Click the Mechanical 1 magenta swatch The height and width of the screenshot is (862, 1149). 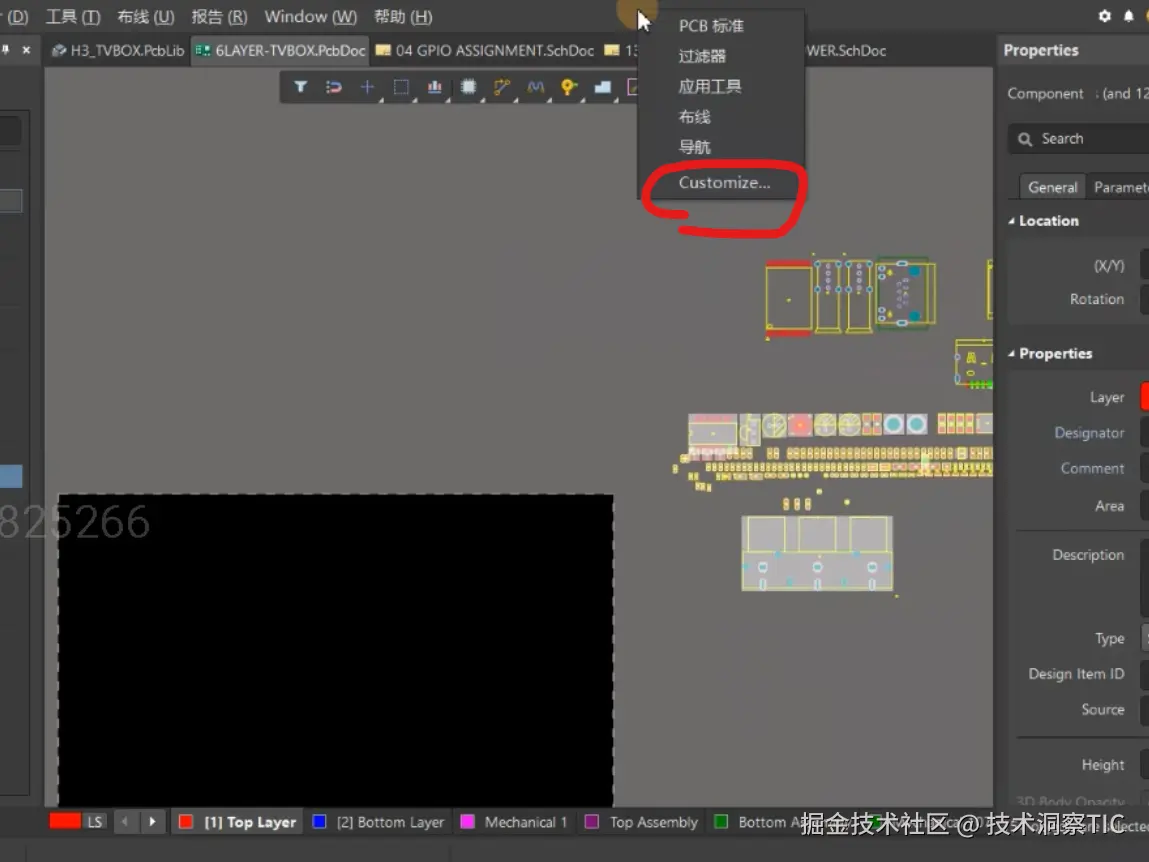point(467,822)
